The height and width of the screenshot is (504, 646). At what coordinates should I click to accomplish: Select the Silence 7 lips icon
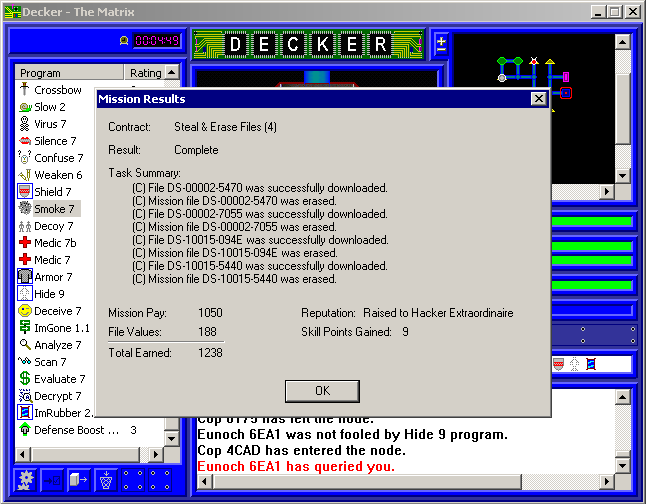[25, 141]
